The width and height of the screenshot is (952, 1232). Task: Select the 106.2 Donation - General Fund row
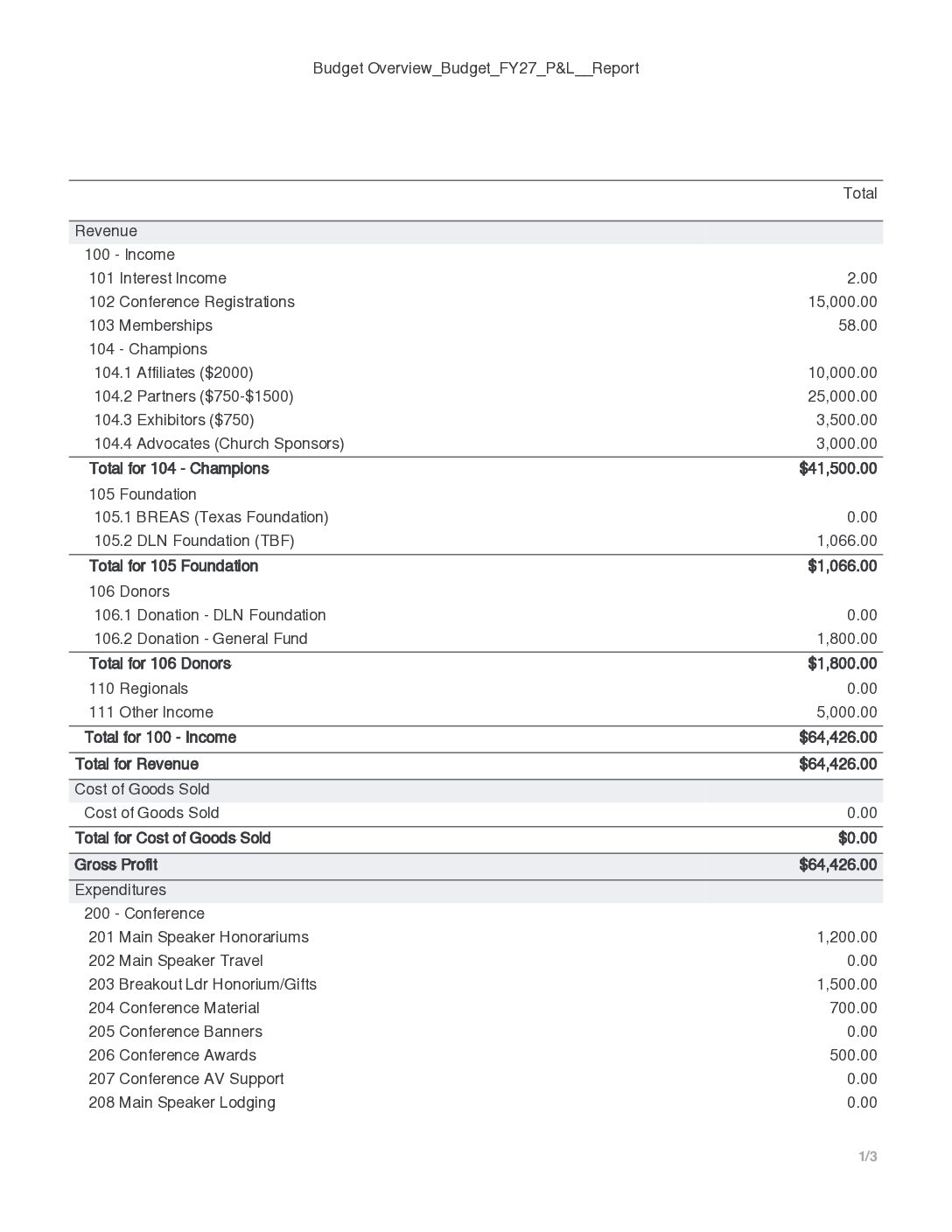point(476,639)
